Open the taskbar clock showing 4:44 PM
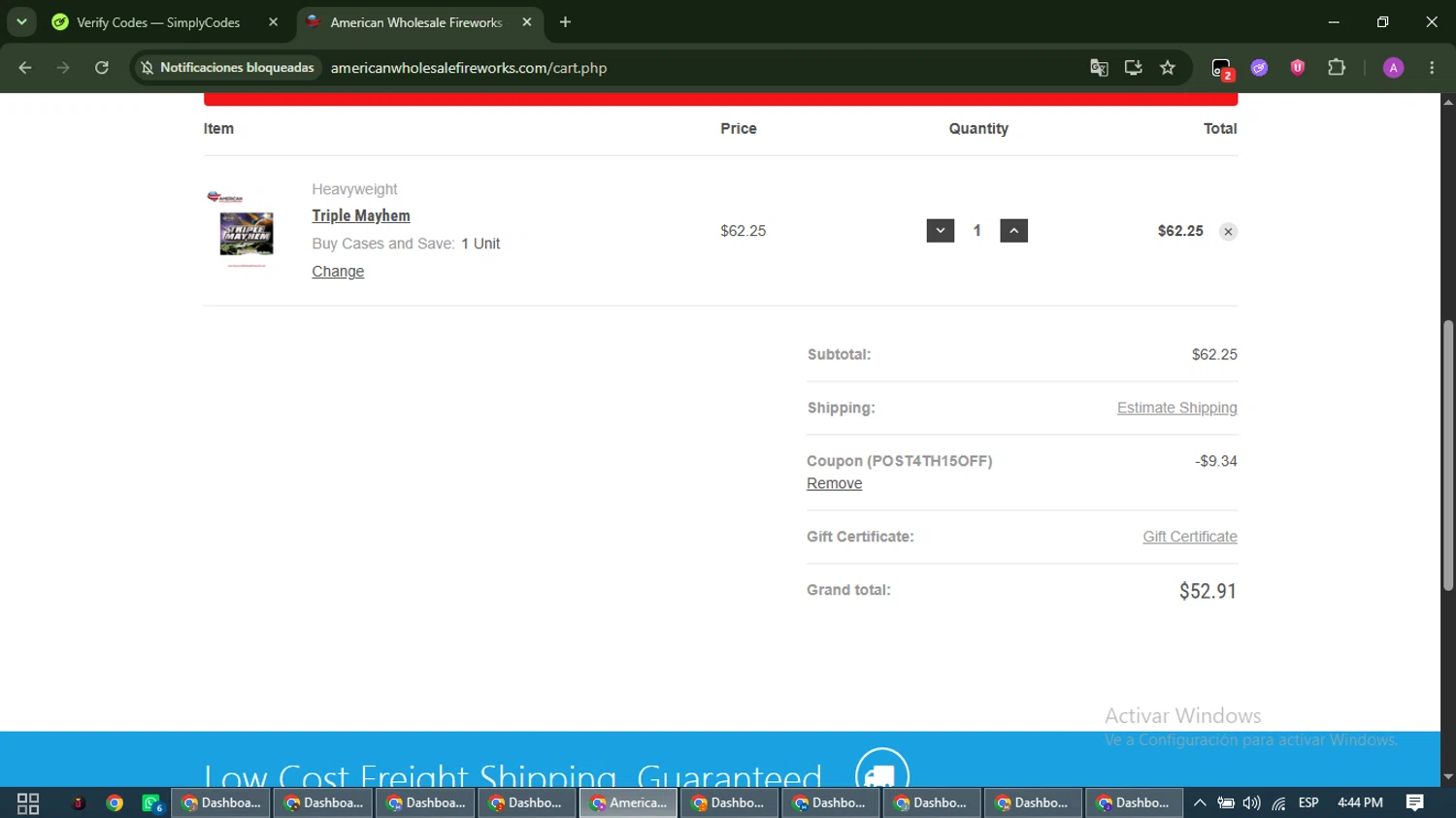Image resolution: width=1456 pixels, height=818 pixels. [1360, 803]
